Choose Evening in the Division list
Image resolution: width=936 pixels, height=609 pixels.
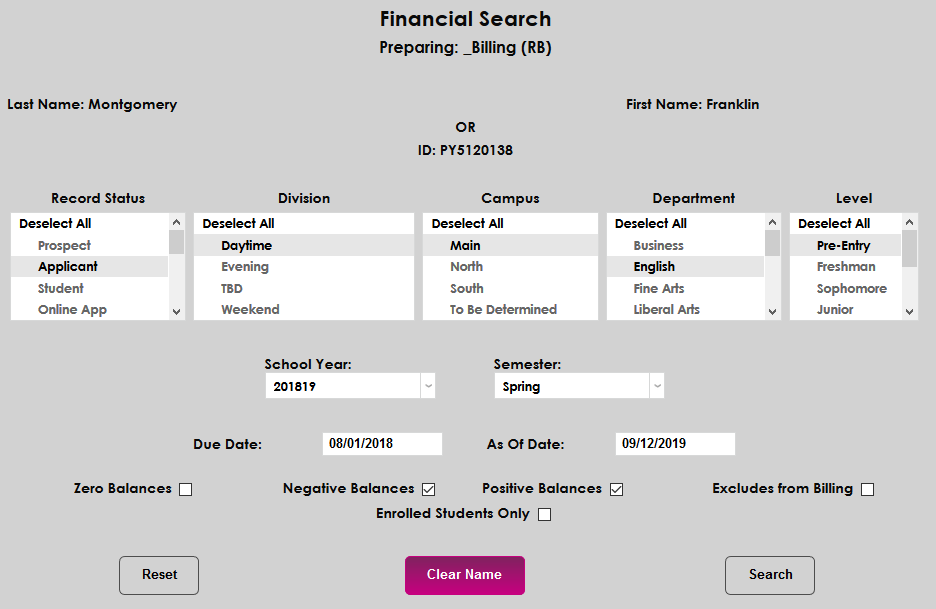[245, 267]
